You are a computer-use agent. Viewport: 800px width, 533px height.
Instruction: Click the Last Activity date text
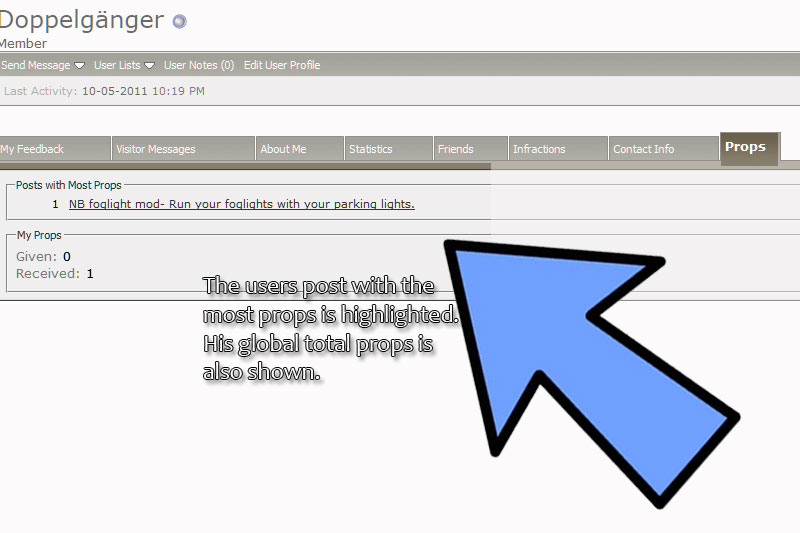click(x=143, y=91)
